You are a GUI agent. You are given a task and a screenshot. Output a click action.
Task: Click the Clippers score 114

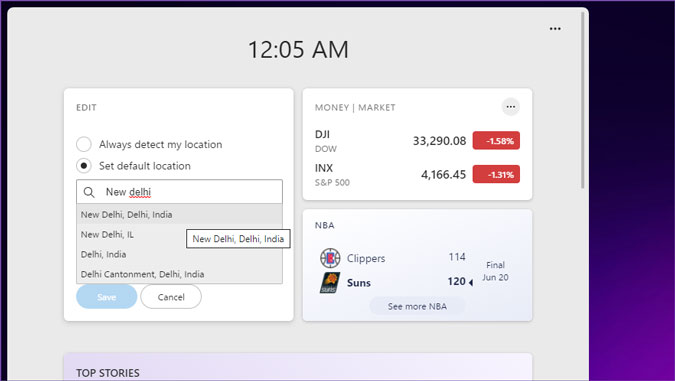457,257
